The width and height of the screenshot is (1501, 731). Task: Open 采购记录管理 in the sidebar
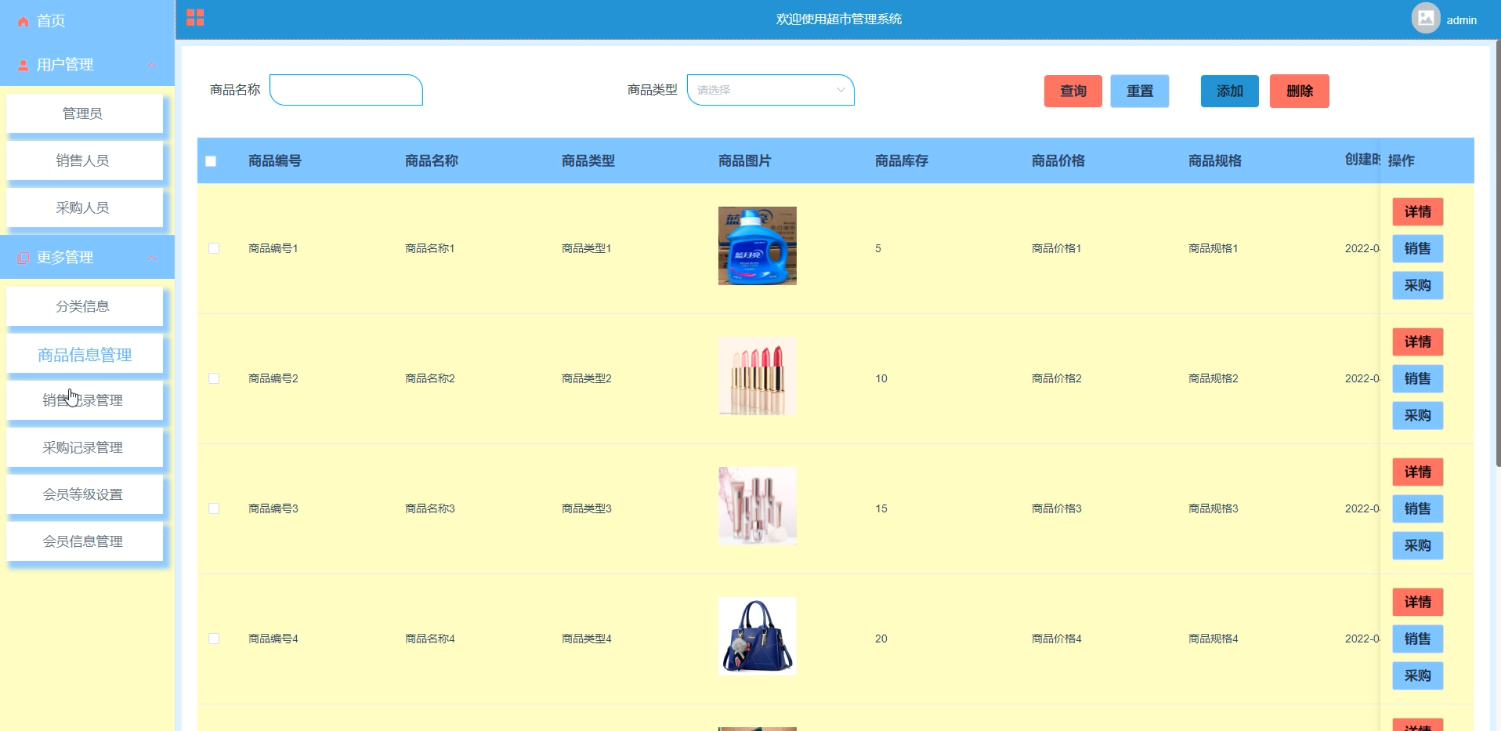pyautogui.click(x=84, y=448)
